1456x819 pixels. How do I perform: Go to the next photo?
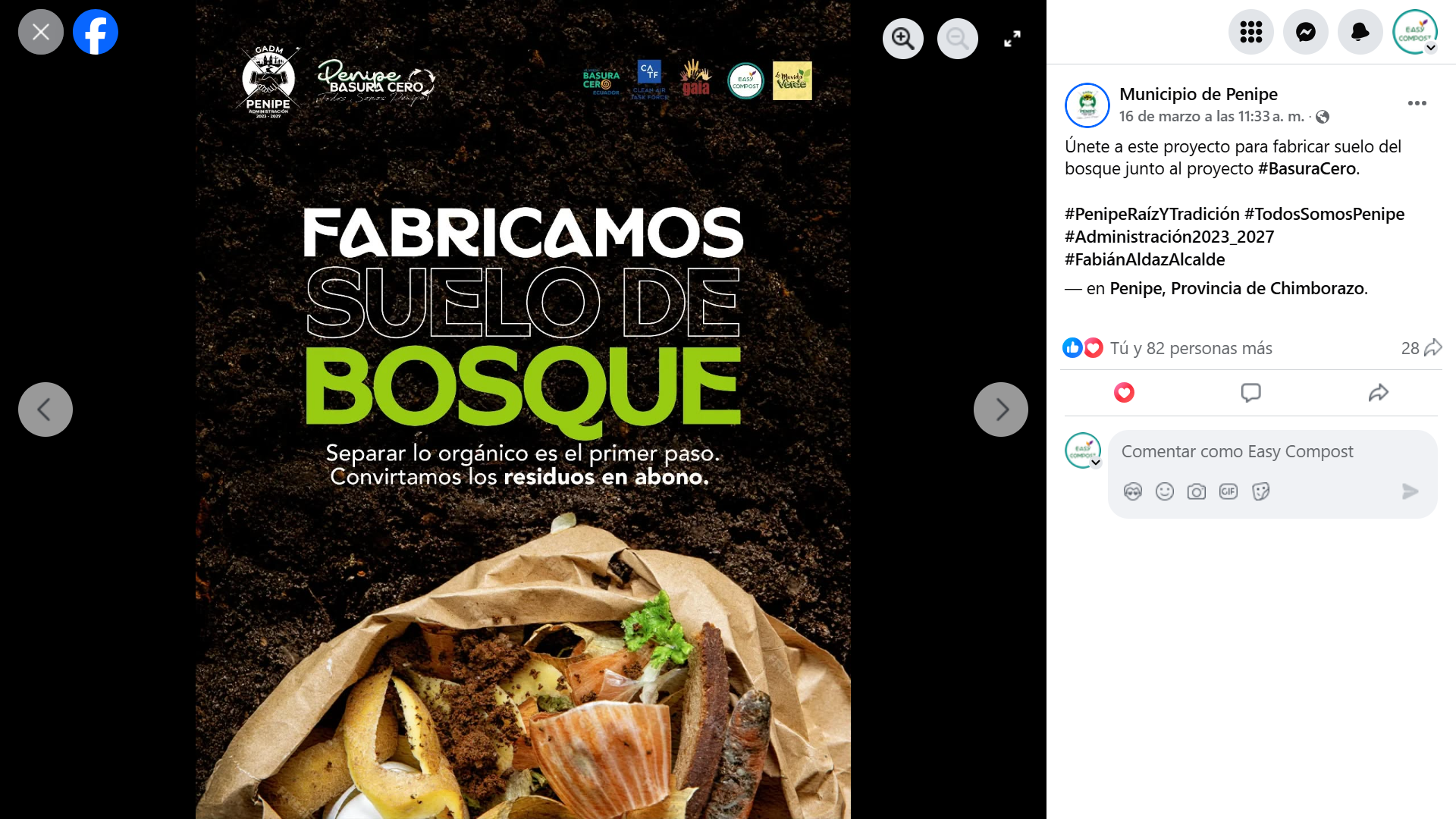[1001, 409]
